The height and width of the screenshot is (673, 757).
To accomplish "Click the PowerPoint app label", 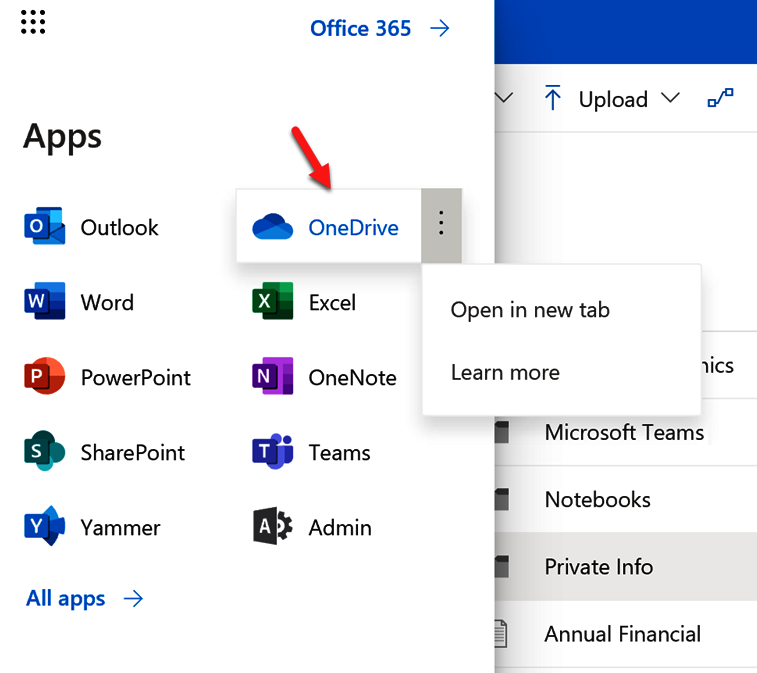I will pyautogui.click(x=136, y=378).
